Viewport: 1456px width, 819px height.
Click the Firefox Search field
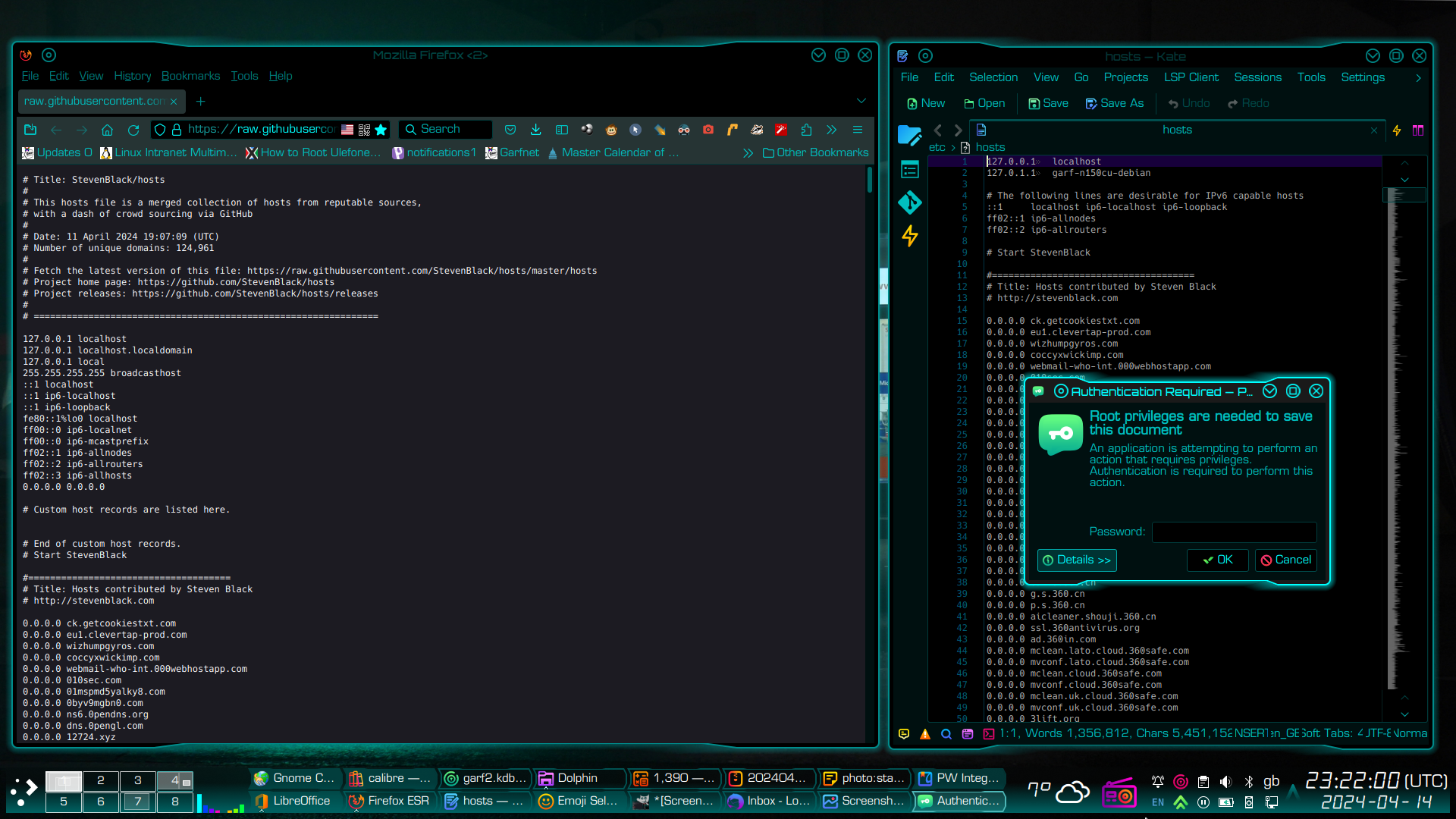pyautogui.click(x=446, y=130)
